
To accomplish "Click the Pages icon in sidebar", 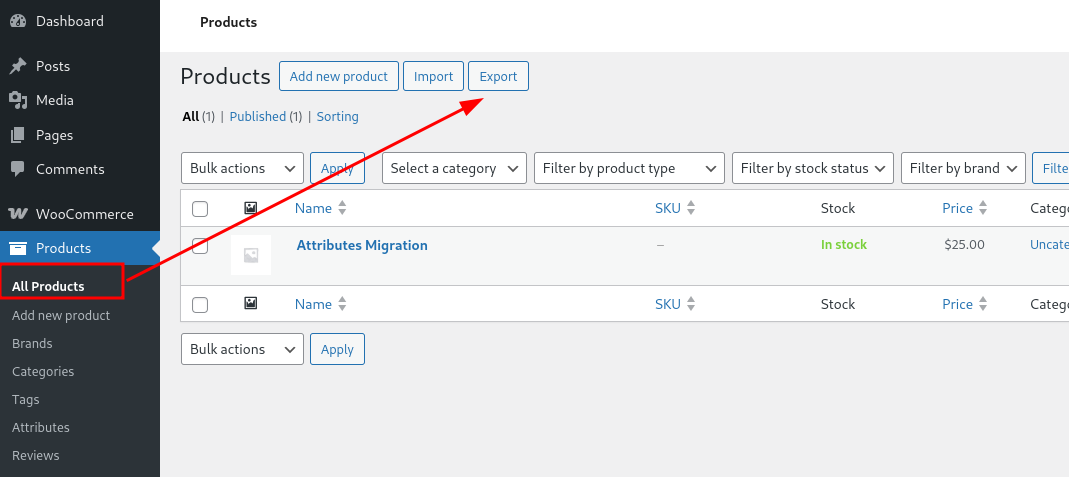I will tap(18, 135).
